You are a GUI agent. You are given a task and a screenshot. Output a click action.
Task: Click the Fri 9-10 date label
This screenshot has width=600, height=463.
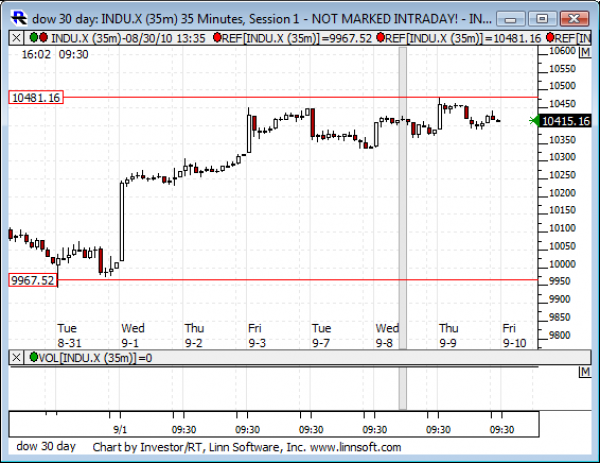coord(514,335)
